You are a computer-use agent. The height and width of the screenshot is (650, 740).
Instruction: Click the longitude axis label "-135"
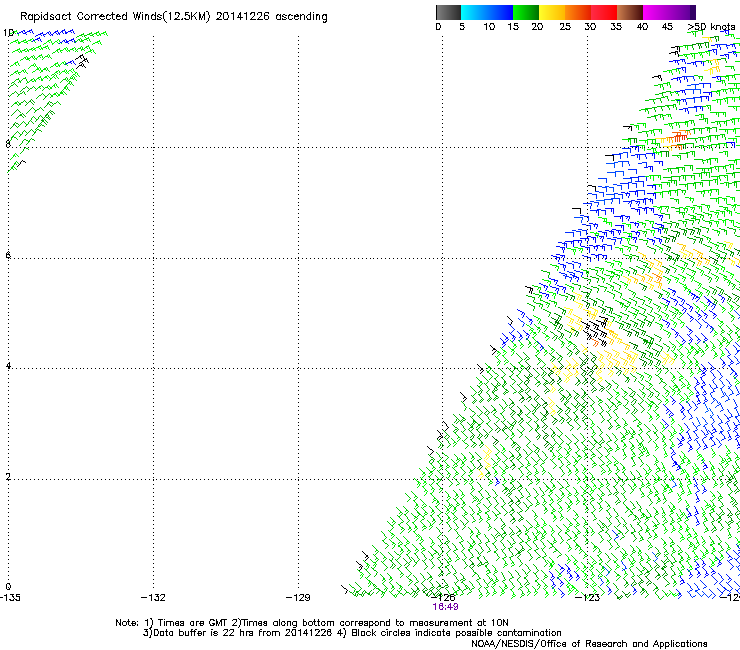pyautogui.click(x=10, y=598)
